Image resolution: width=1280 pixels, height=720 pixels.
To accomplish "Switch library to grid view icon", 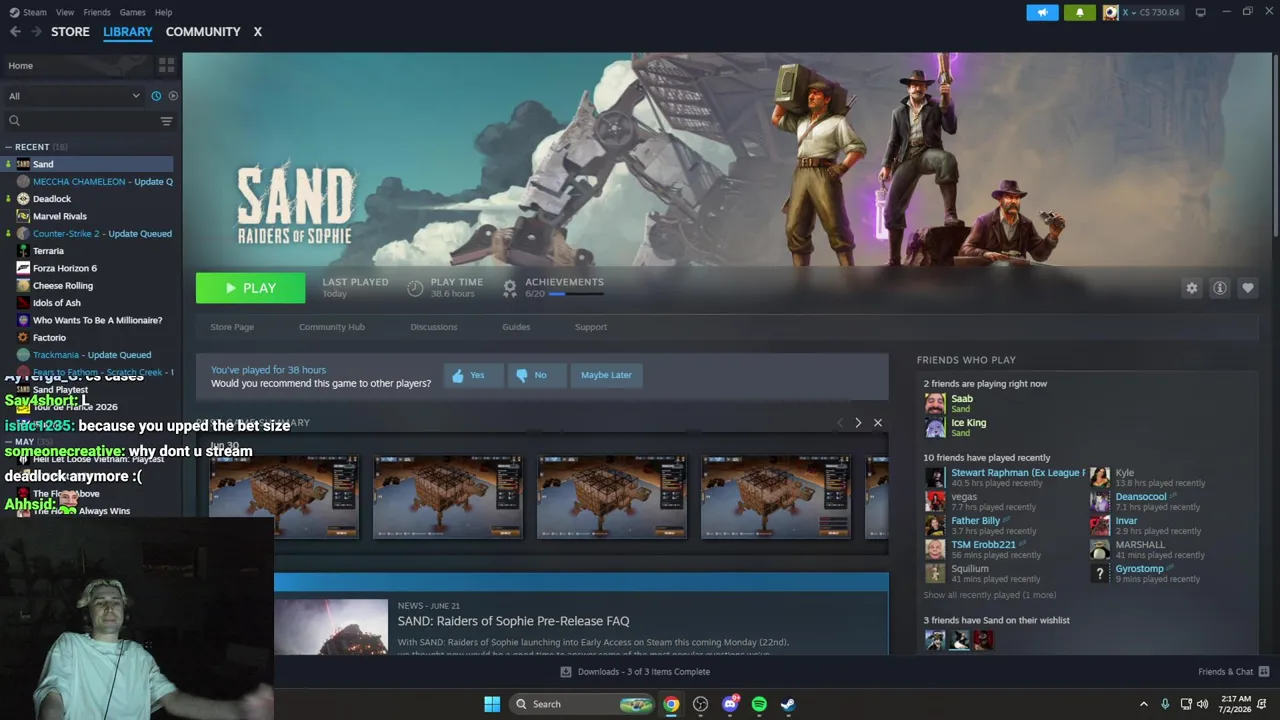I will point(166,65).
